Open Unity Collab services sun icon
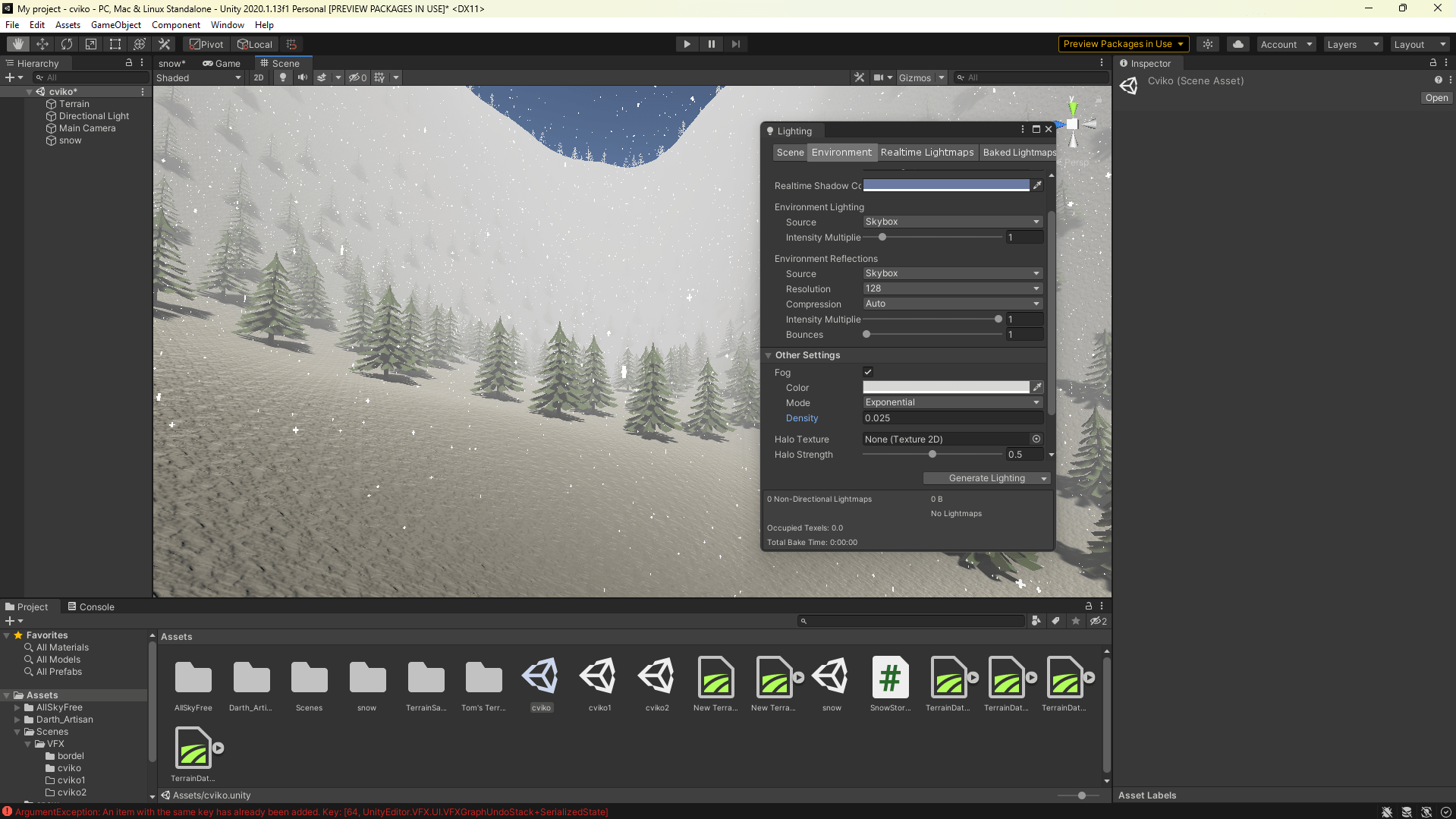Viewport: 1456px width, 819px height. [x=1208, y=44]
